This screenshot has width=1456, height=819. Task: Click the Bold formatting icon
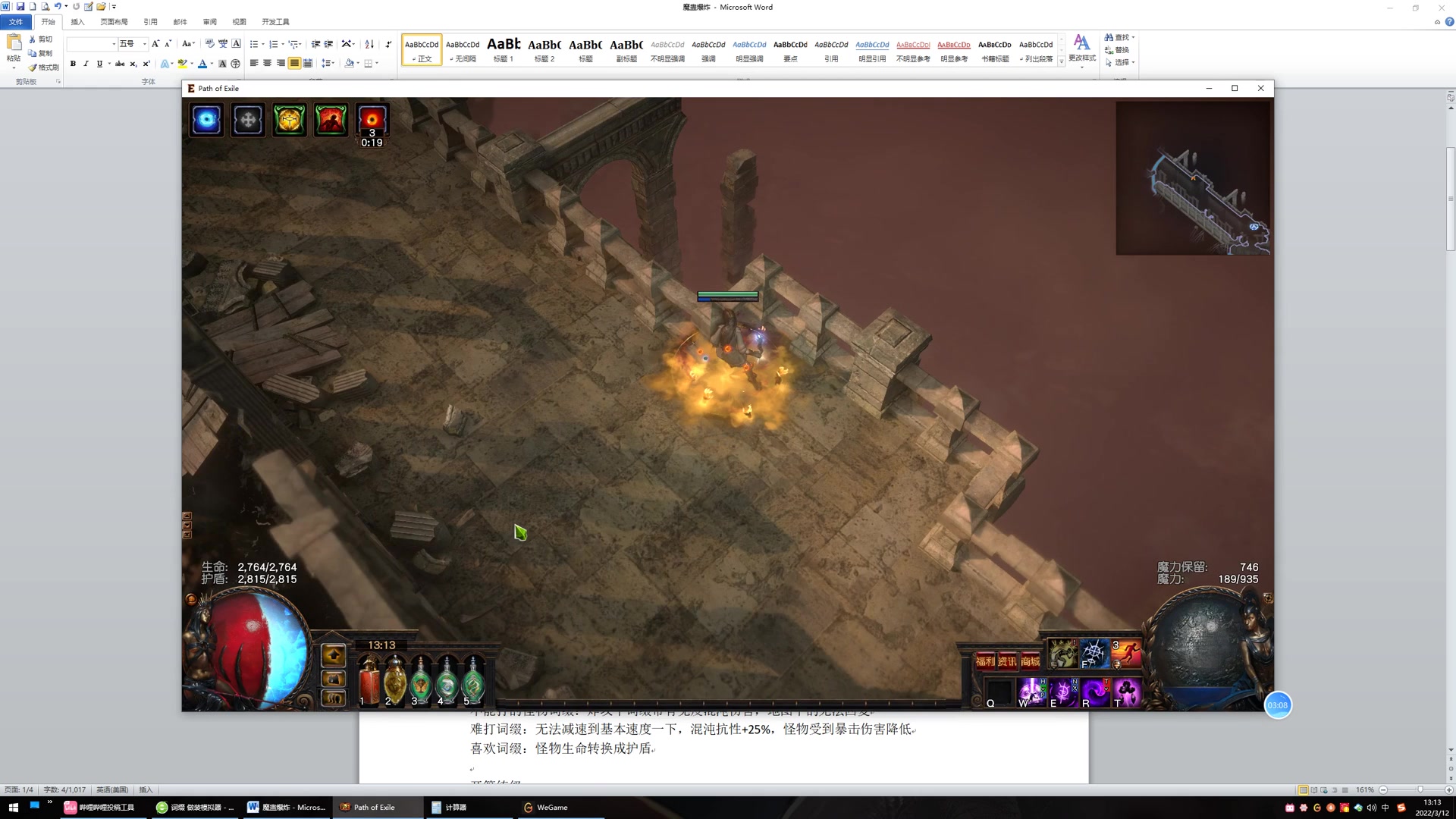pyautogui.click(x=73, y=64)
